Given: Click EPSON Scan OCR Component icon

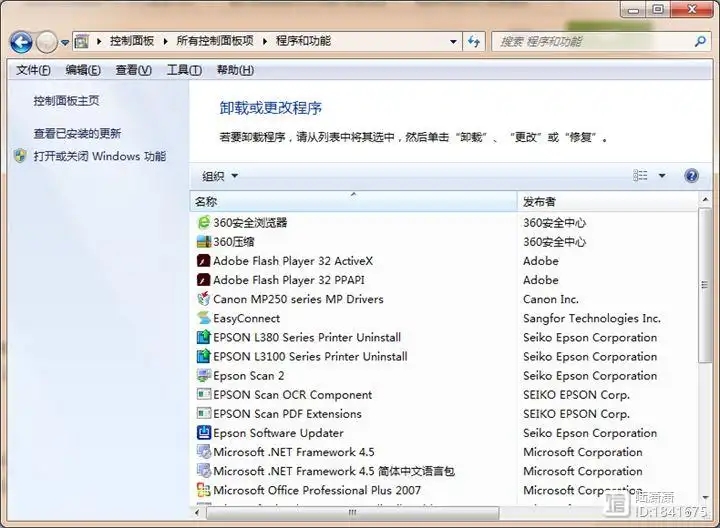Looking at the screenshot, I should pos(203,394).
